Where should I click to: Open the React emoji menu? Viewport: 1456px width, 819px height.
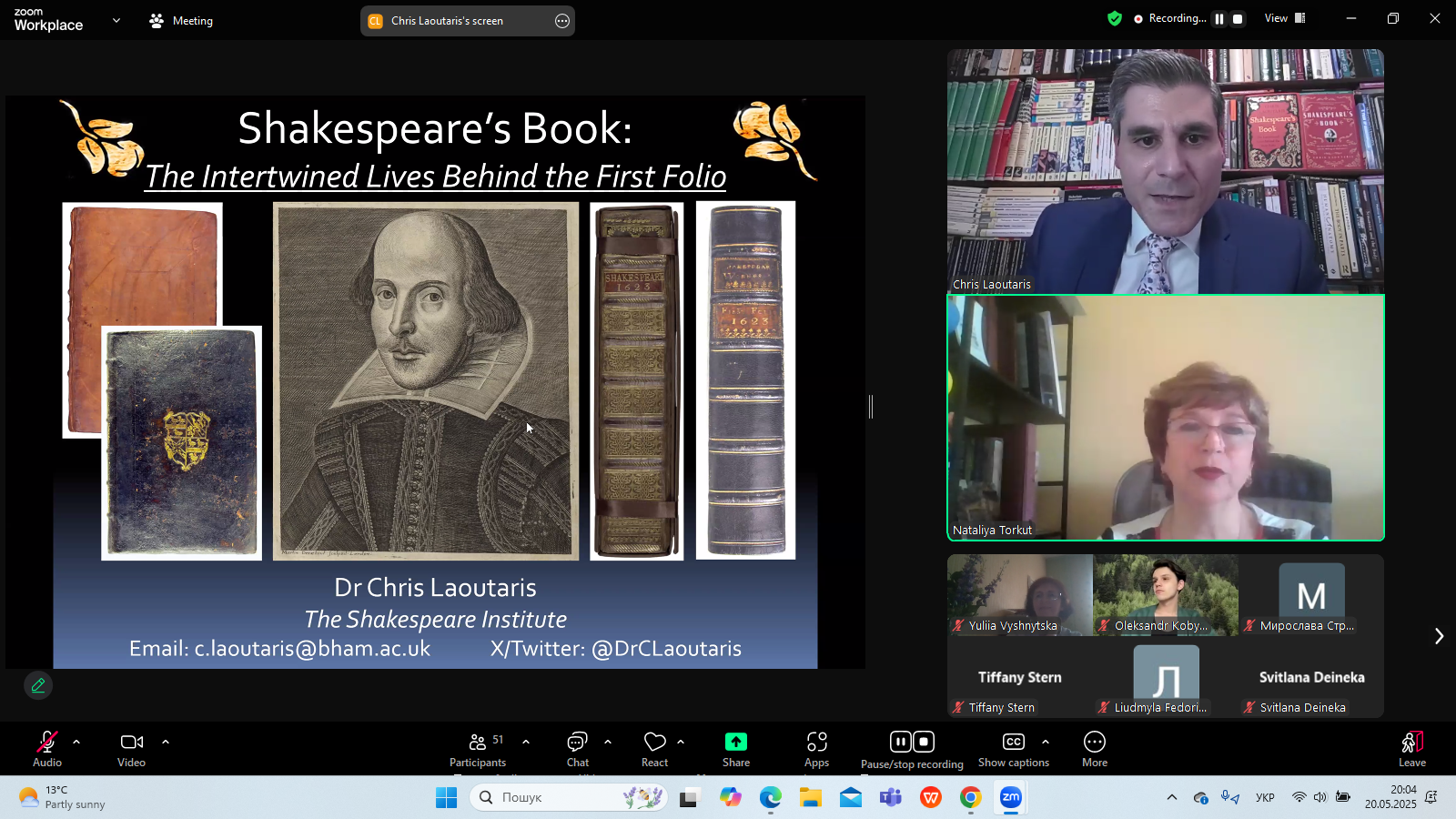coord(654,750)
